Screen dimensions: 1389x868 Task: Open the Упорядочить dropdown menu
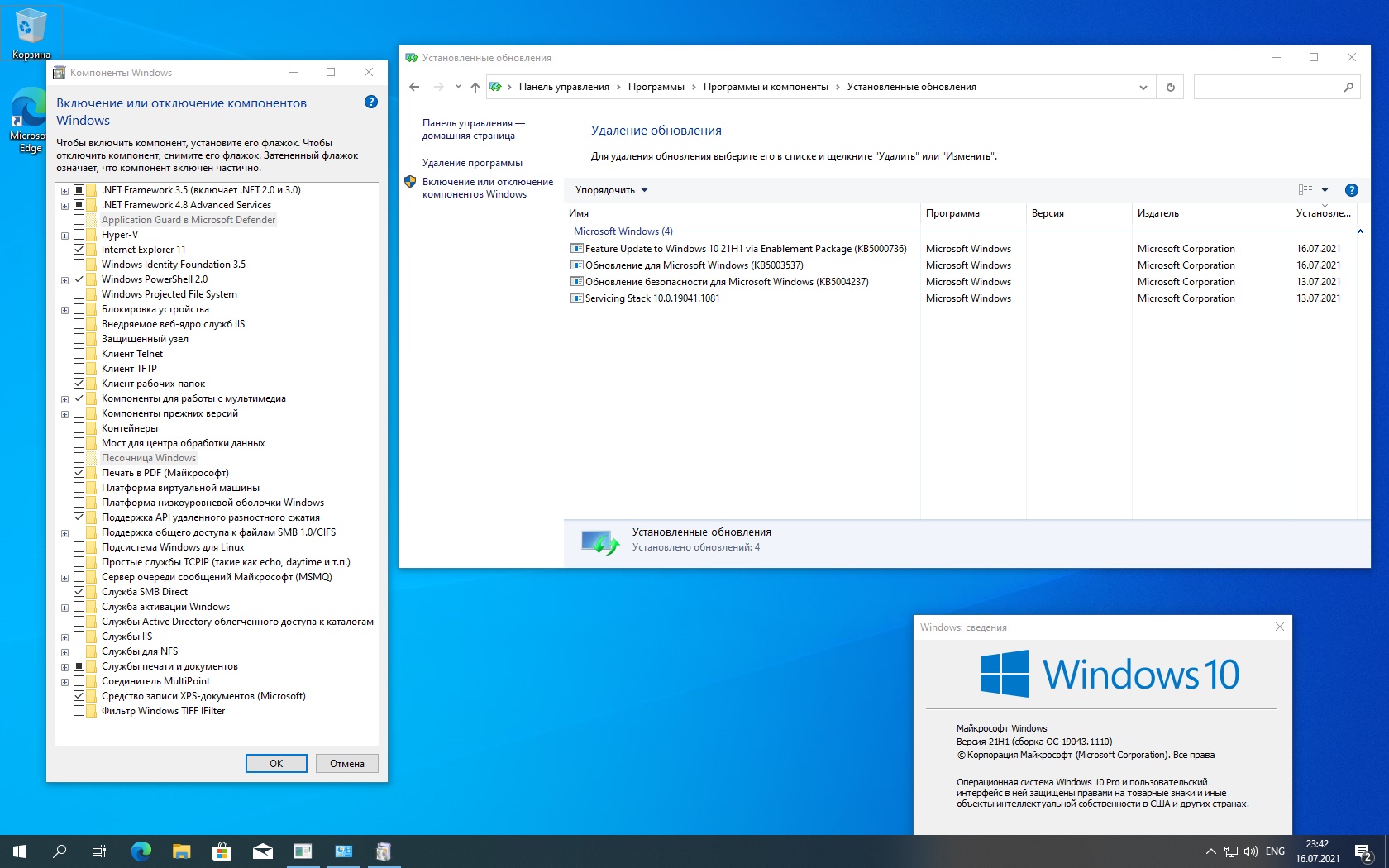(x=611, y=190)
